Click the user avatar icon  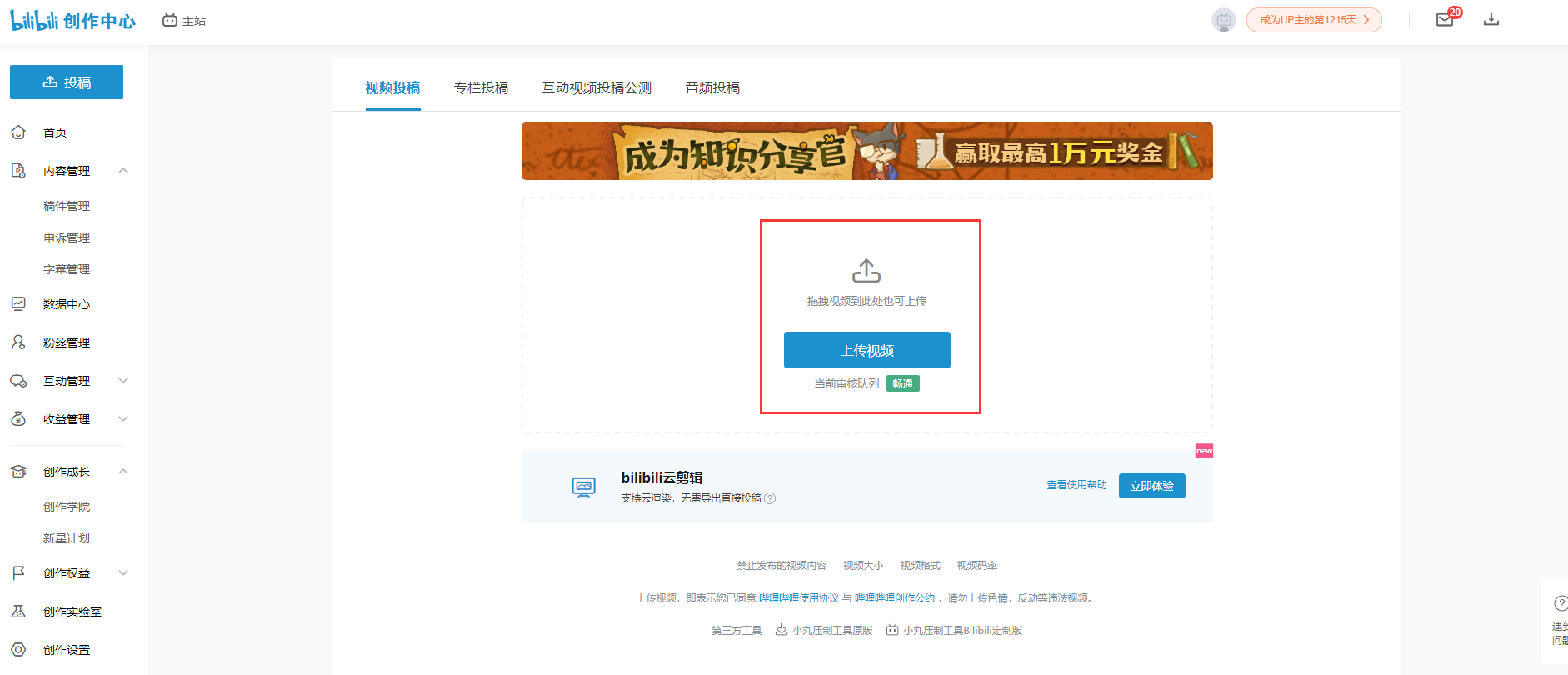tap(1223, 20)
